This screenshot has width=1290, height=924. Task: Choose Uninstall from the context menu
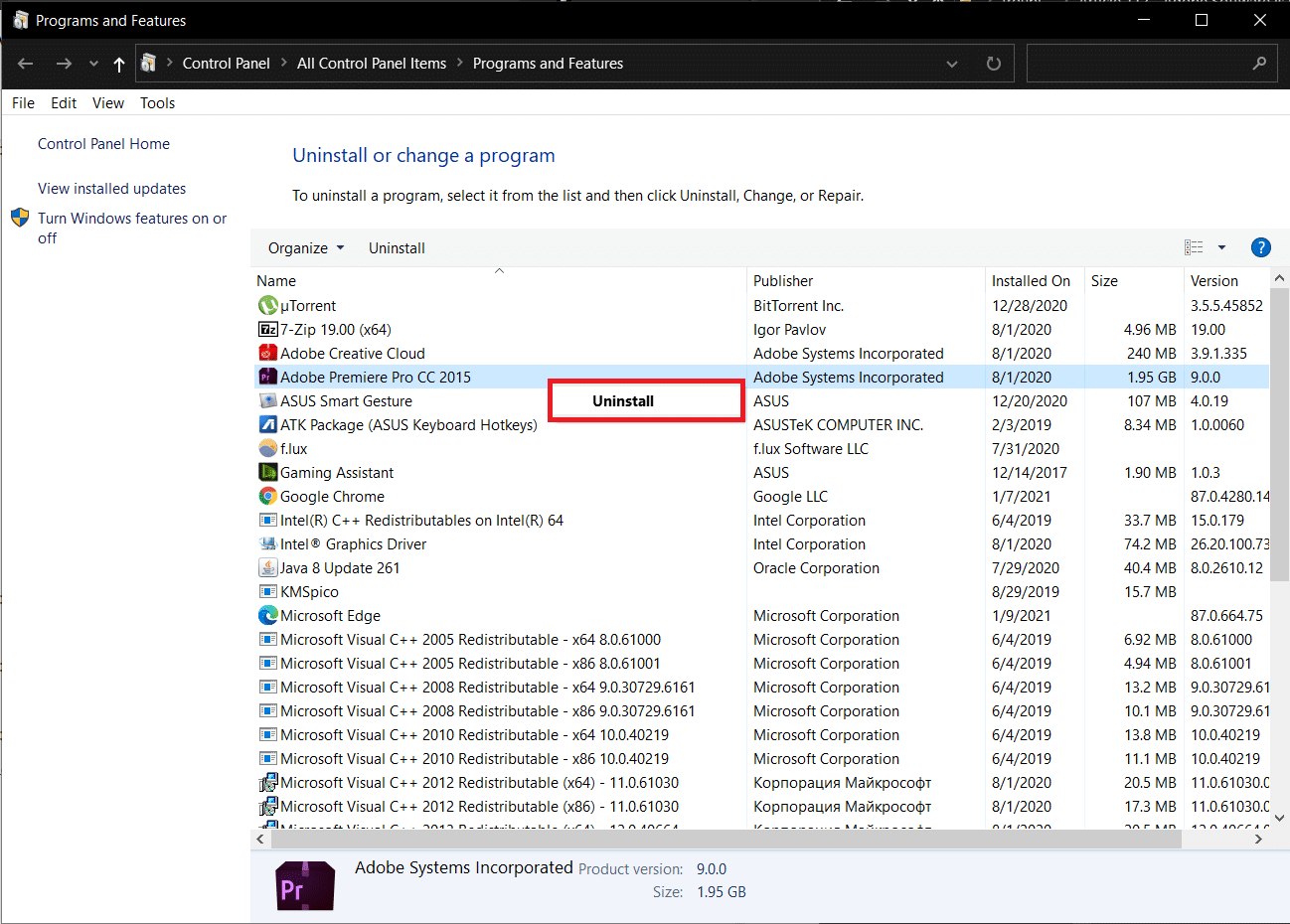(x=623, y=401)
